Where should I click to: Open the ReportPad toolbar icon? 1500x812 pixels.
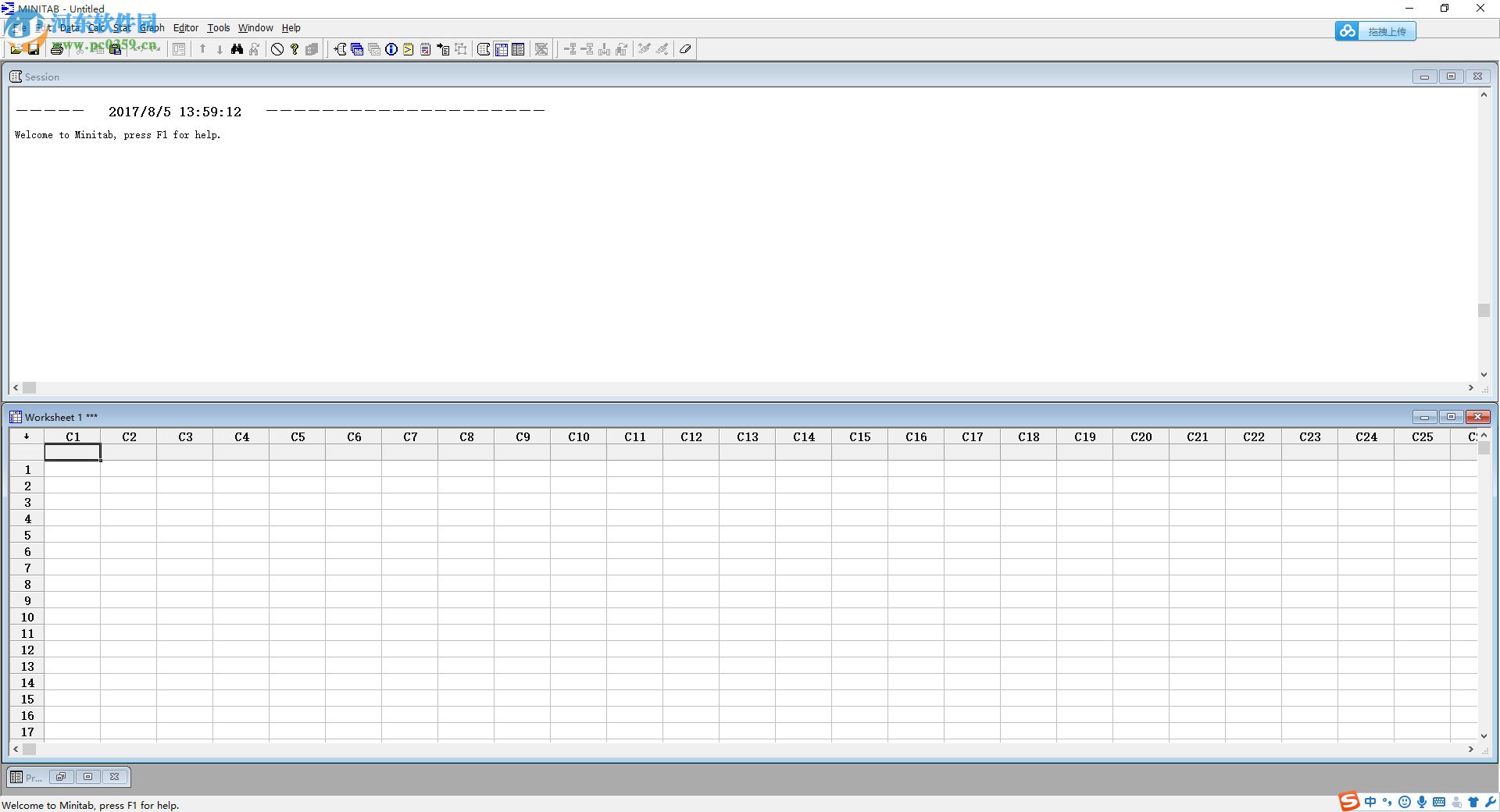(425, 49)
